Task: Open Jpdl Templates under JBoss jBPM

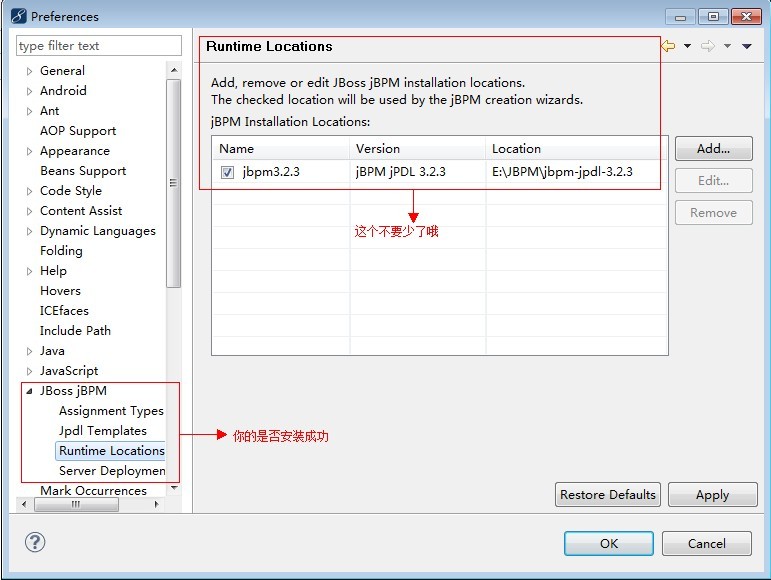Action: pos(102,431)
